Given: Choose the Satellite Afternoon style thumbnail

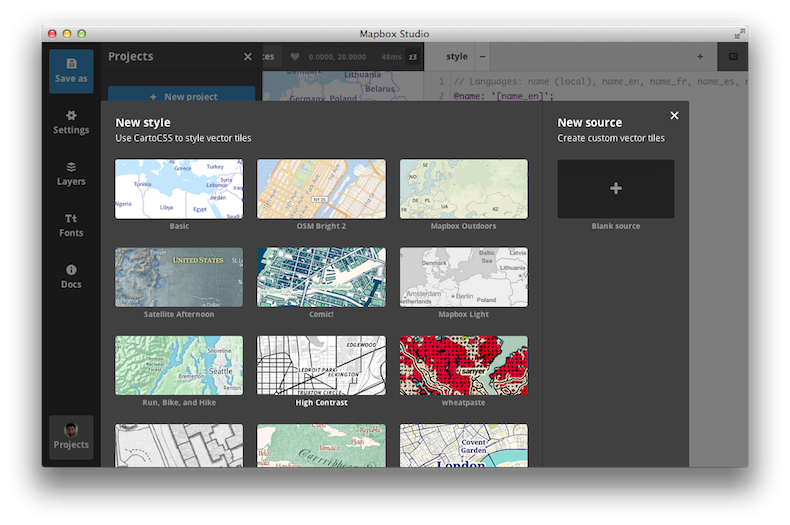Looking at the screenshot, I should pyautogui.click(x=179, y=277).
